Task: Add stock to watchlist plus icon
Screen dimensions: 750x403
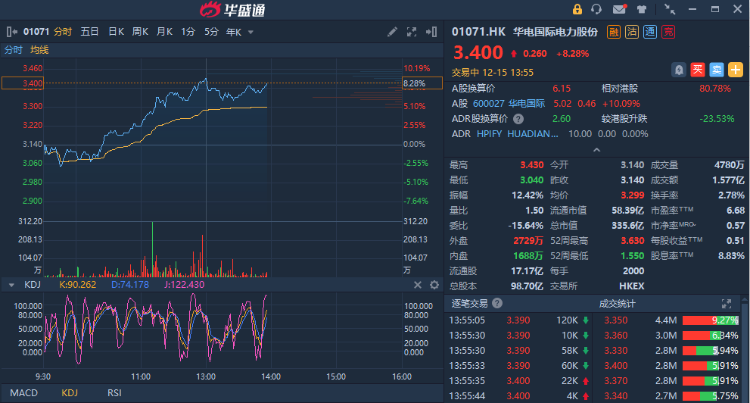Action: click(x=735, y=70)
